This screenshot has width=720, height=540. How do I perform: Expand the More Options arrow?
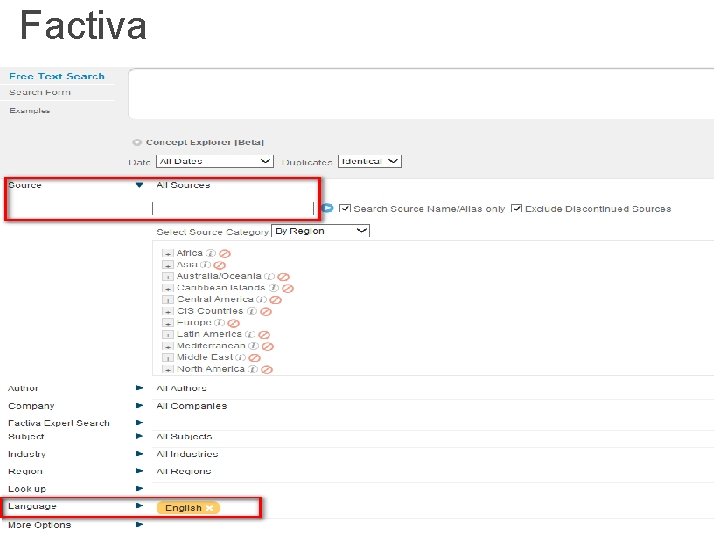click(140, 524)
